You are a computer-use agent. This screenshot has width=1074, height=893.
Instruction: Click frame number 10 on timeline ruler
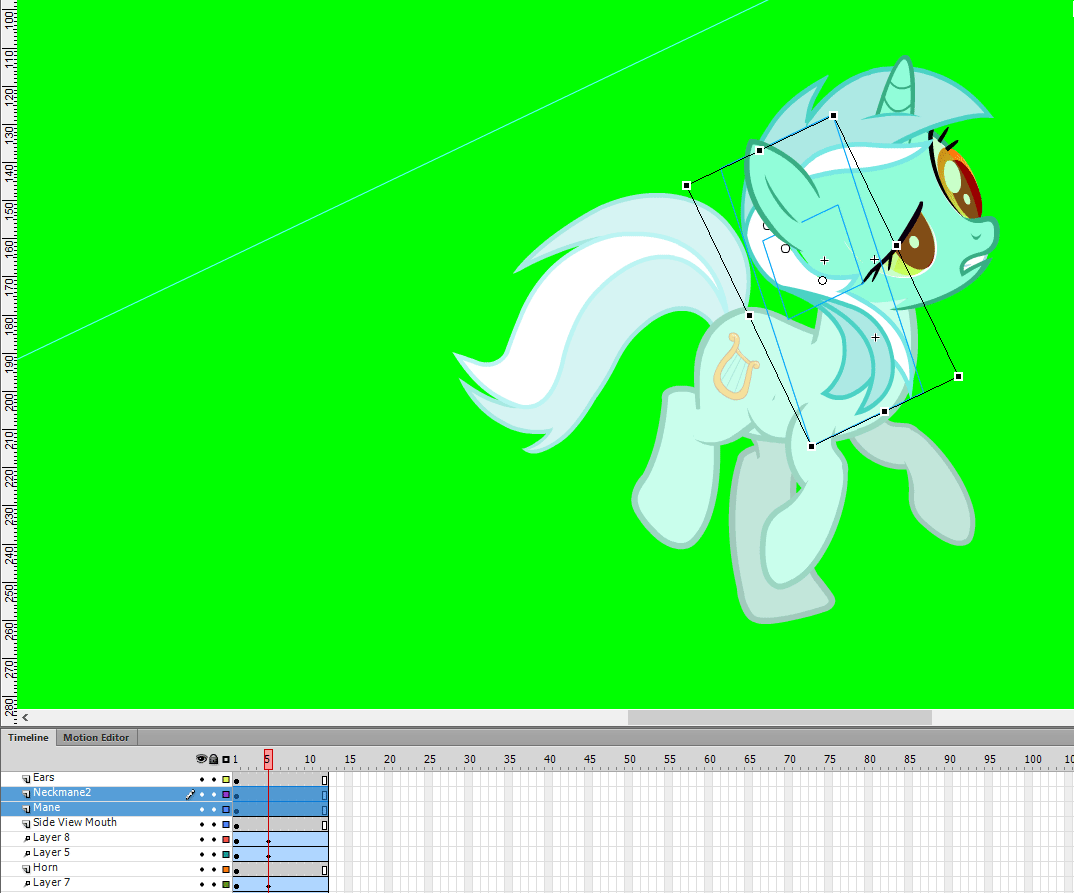(x=310, y=759)
